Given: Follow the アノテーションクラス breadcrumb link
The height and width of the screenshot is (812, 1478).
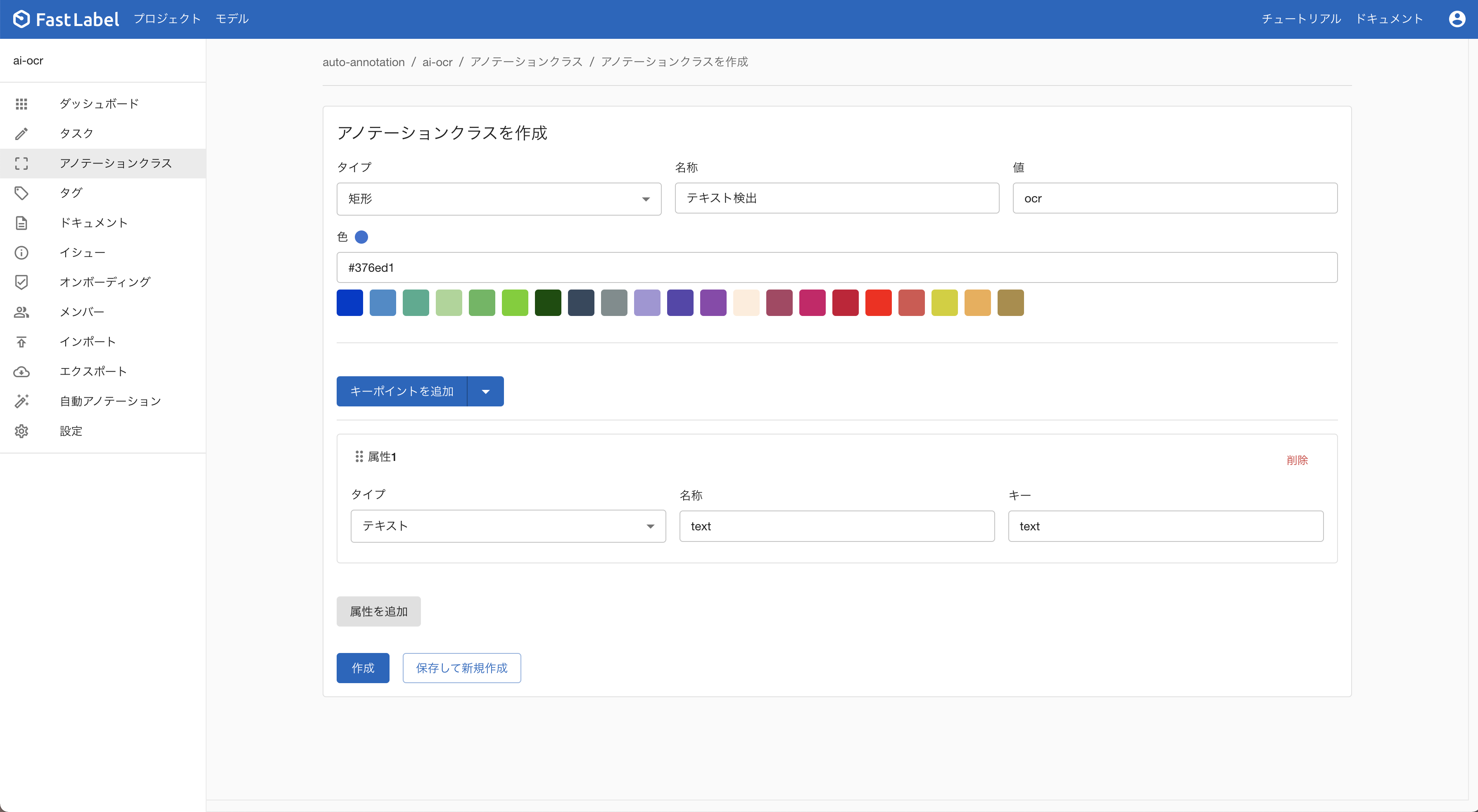Looking at the screenshot, I should 526,62.
